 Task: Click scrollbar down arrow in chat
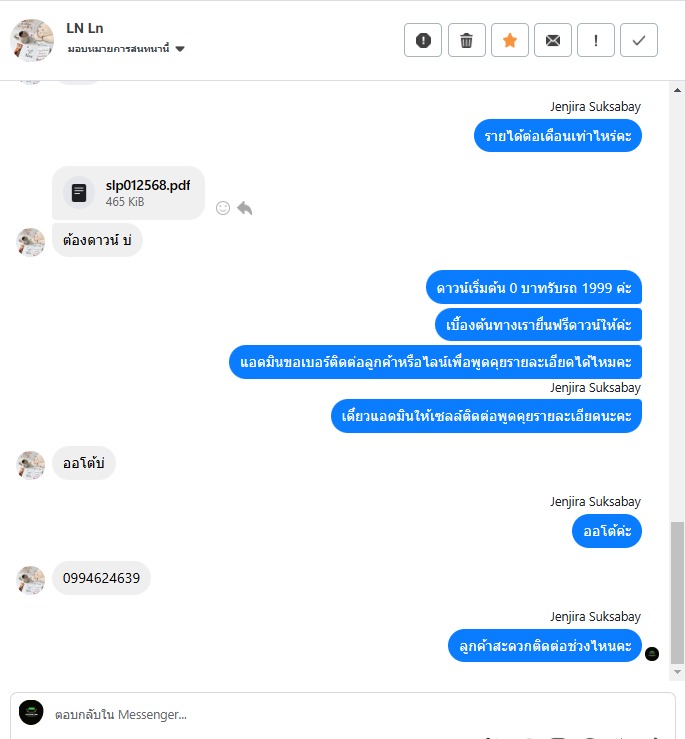tap(677, 672)
